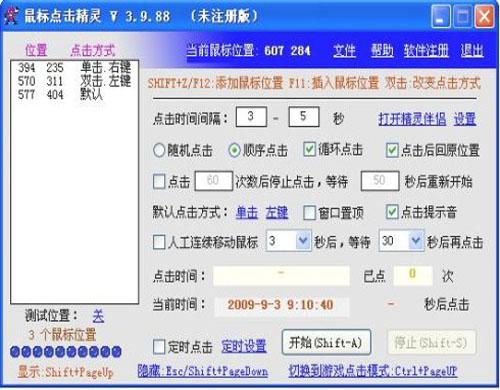This screenshot has width=500, height=390.
Task: Click the app icon in title bar
Action: pyautogui.click(x=11, y=16)
